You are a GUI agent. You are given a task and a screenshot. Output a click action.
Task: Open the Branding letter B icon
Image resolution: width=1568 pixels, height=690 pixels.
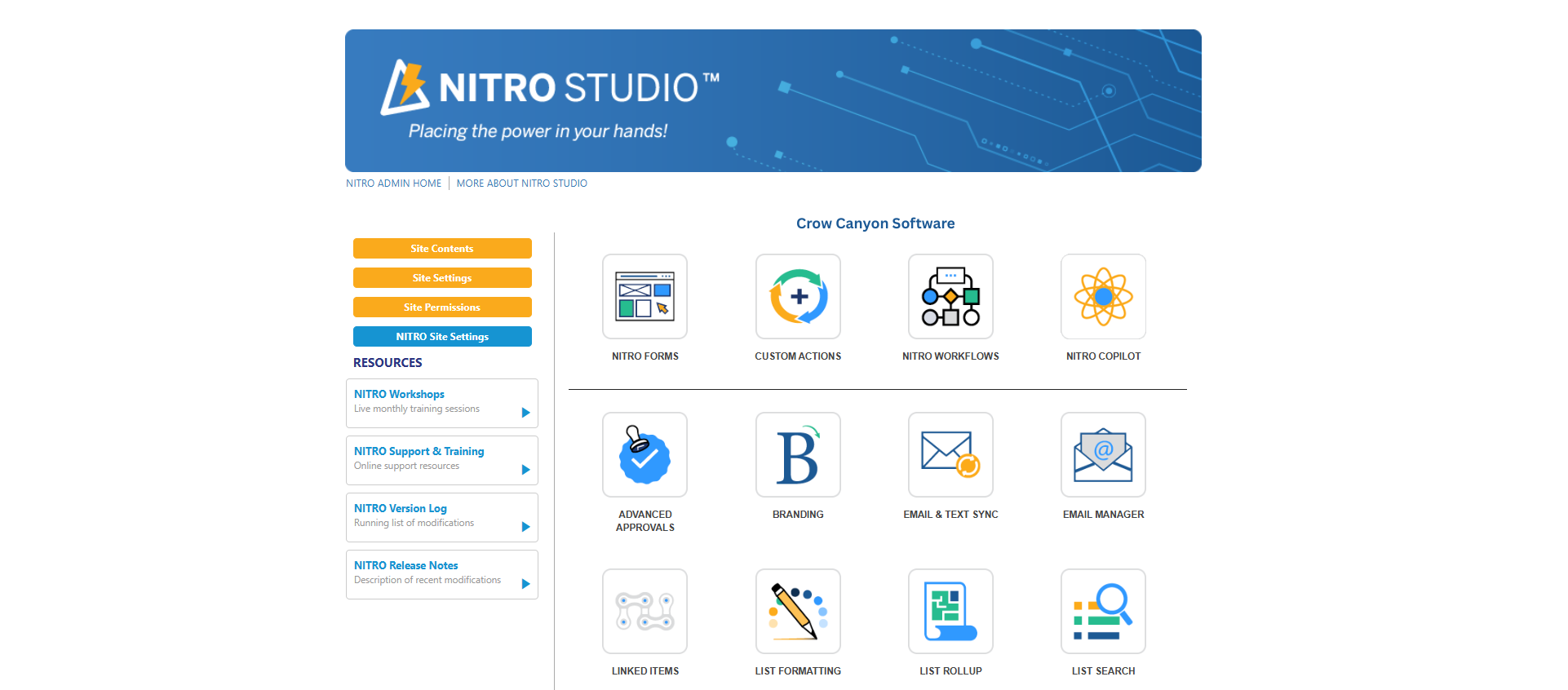tap(798, 454)
